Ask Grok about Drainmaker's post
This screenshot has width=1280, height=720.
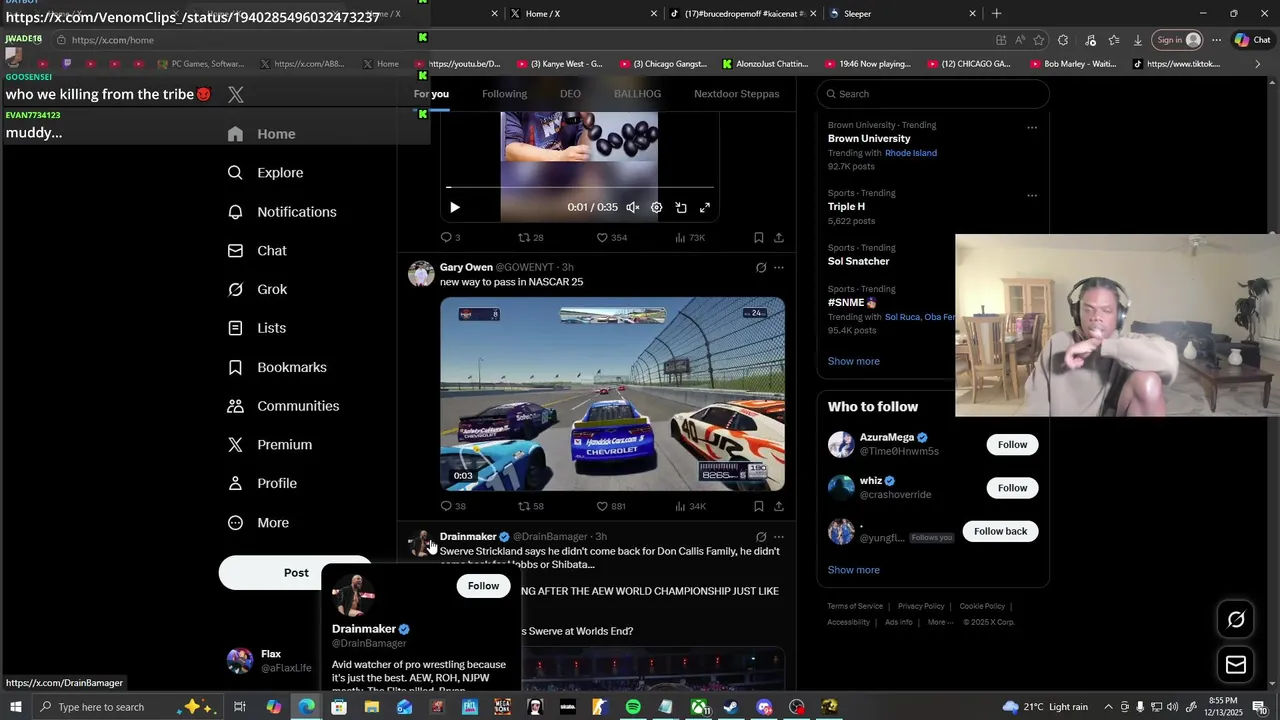(761, 537)
